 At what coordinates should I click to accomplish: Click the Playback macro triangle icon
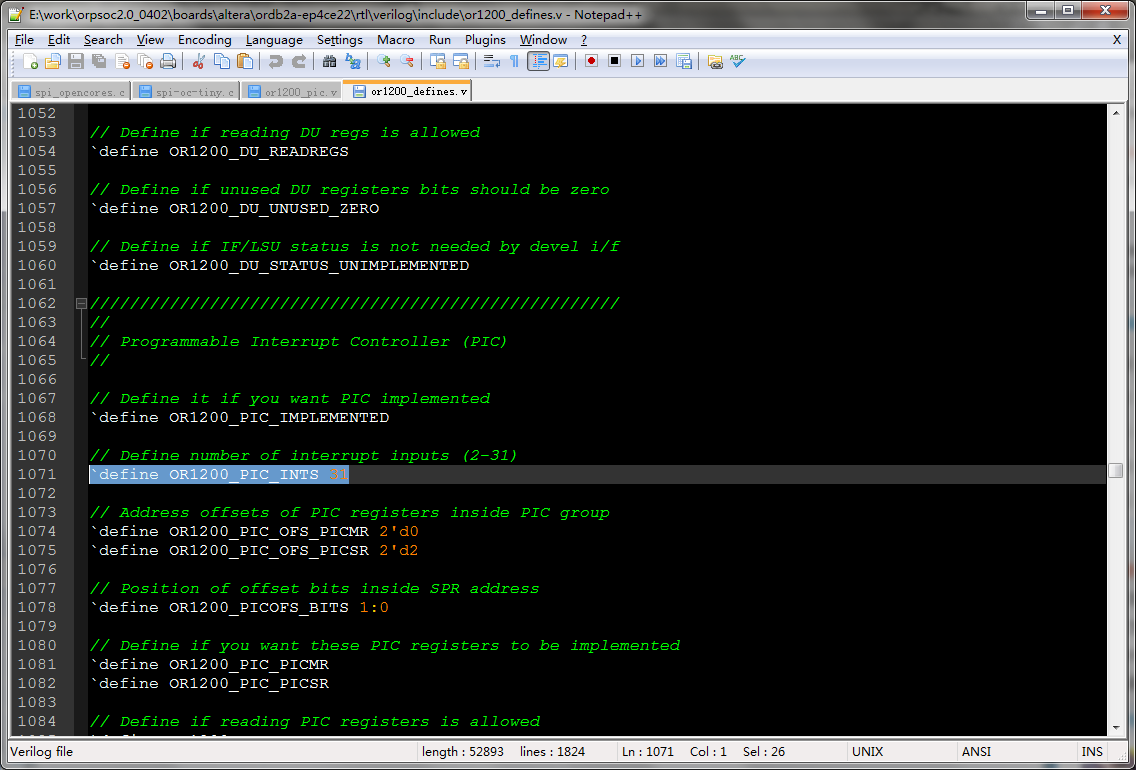[638, 62]
